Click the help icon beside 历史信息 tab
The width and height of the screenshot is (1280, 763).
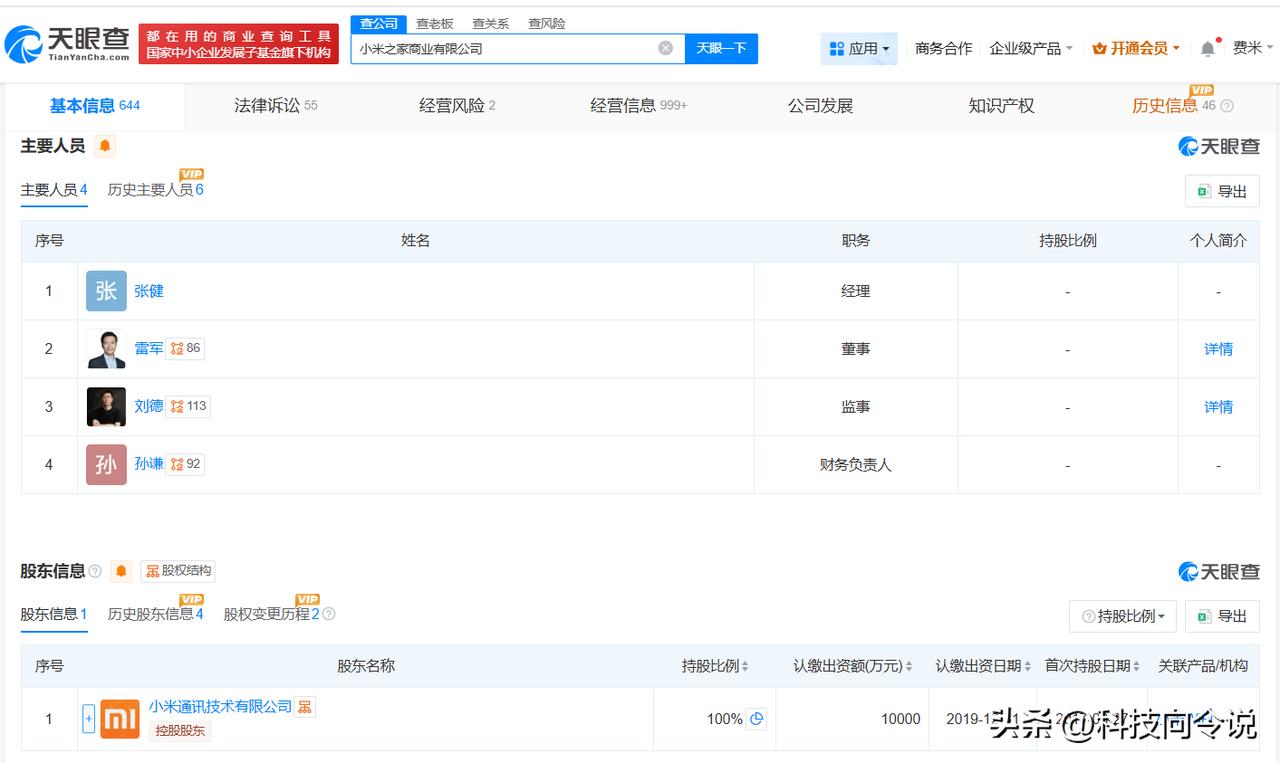[x=1227, y=106]
